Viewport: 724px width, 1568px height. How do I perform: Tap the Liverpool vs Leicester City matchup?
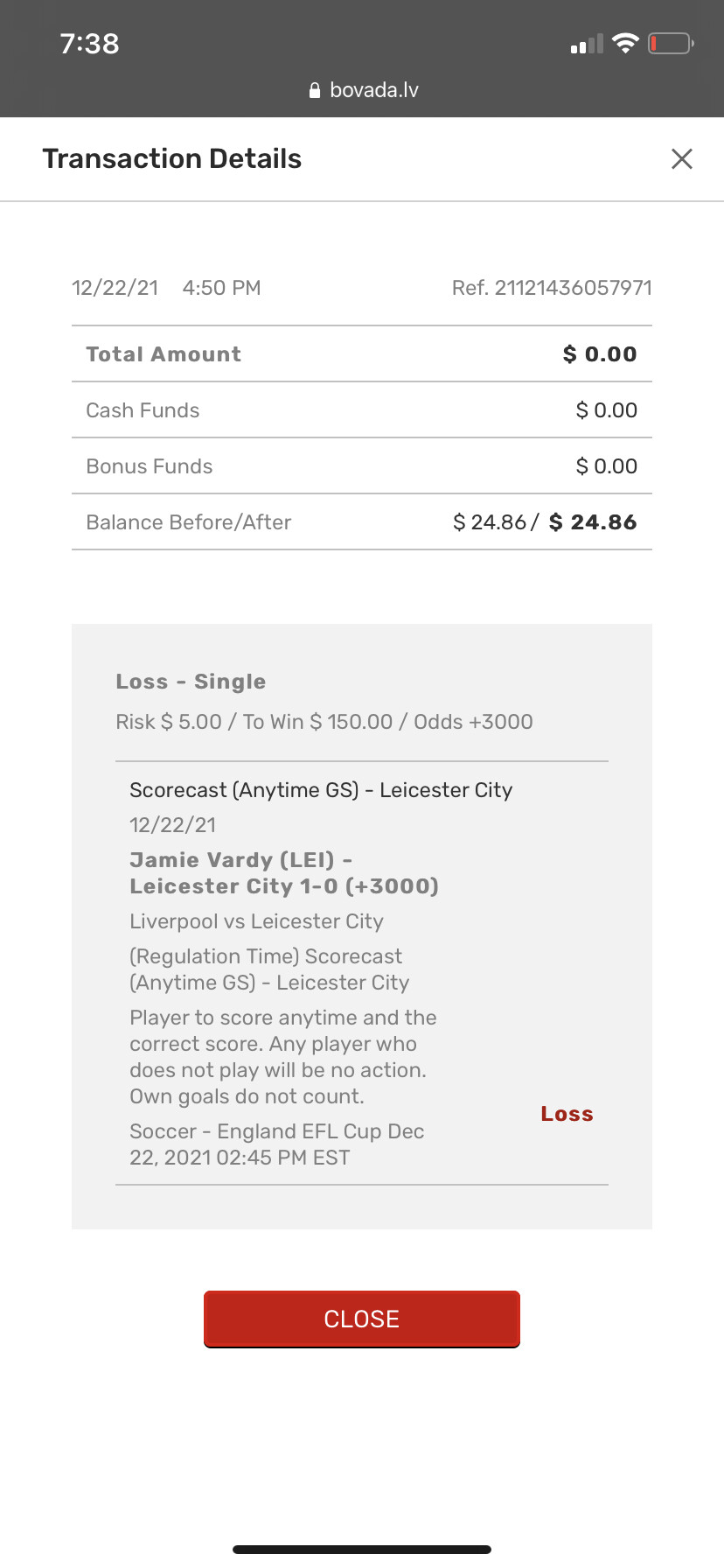[256, 921]
